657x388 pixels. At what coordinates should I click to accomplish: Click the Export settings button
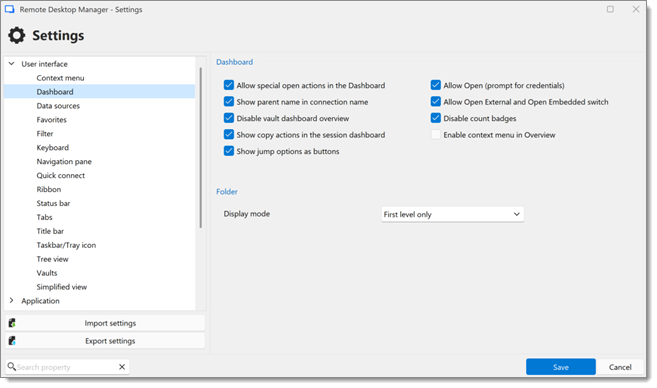click(105, 341)
